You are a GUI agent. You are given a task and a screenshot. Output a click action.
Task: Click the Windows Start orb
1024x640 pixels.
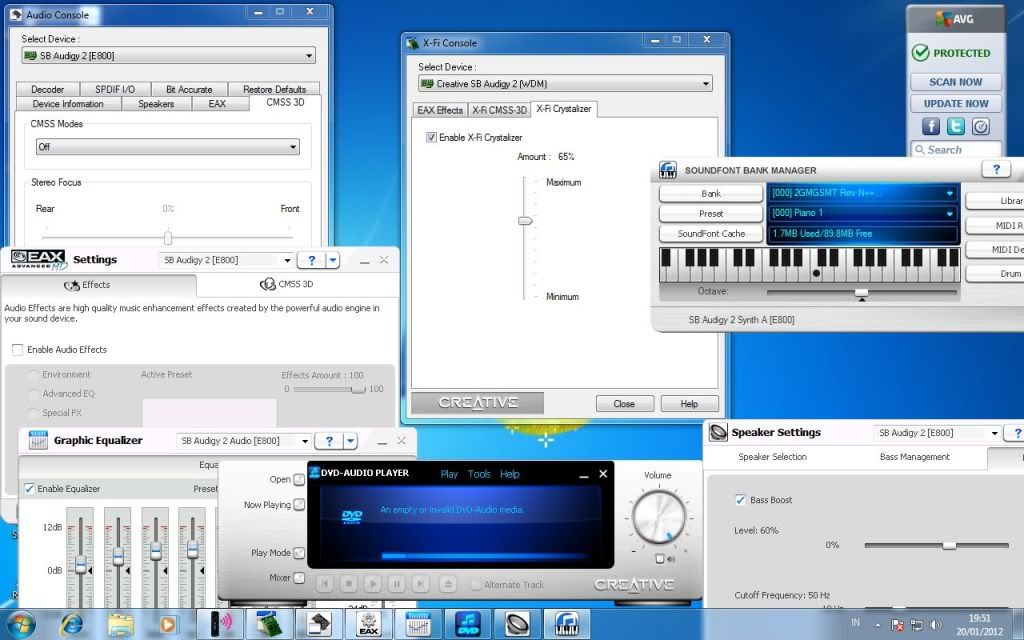(x=21, y=624)
